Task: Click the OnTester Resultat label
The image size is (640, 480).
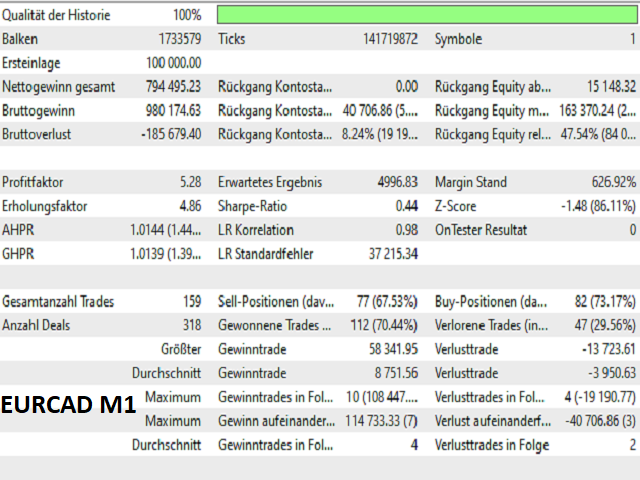Action: 481,230
